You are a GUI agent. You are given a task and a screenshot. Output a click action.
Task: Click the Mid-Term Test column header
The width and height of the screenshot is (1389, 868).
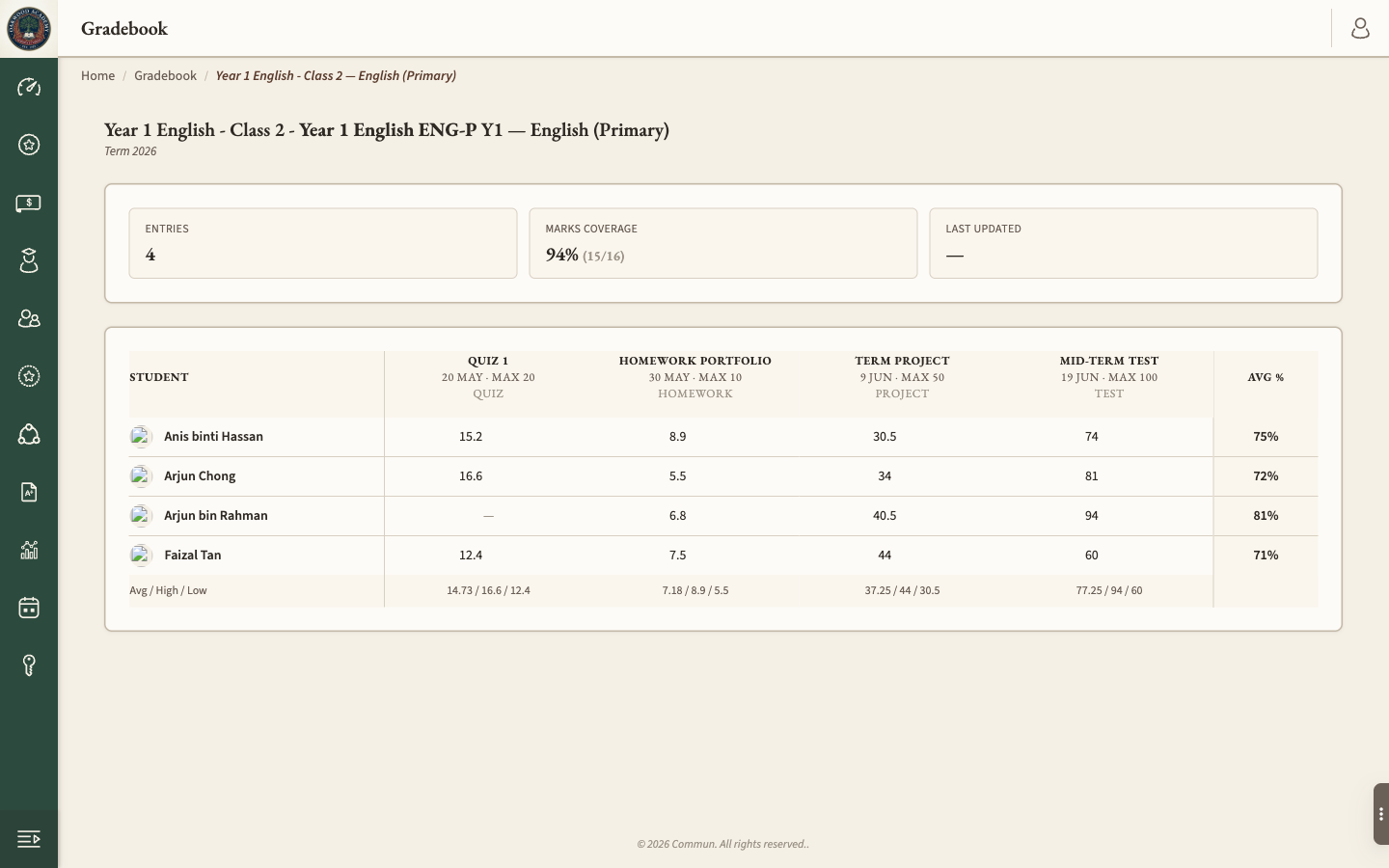click(x=1109, y=377)
